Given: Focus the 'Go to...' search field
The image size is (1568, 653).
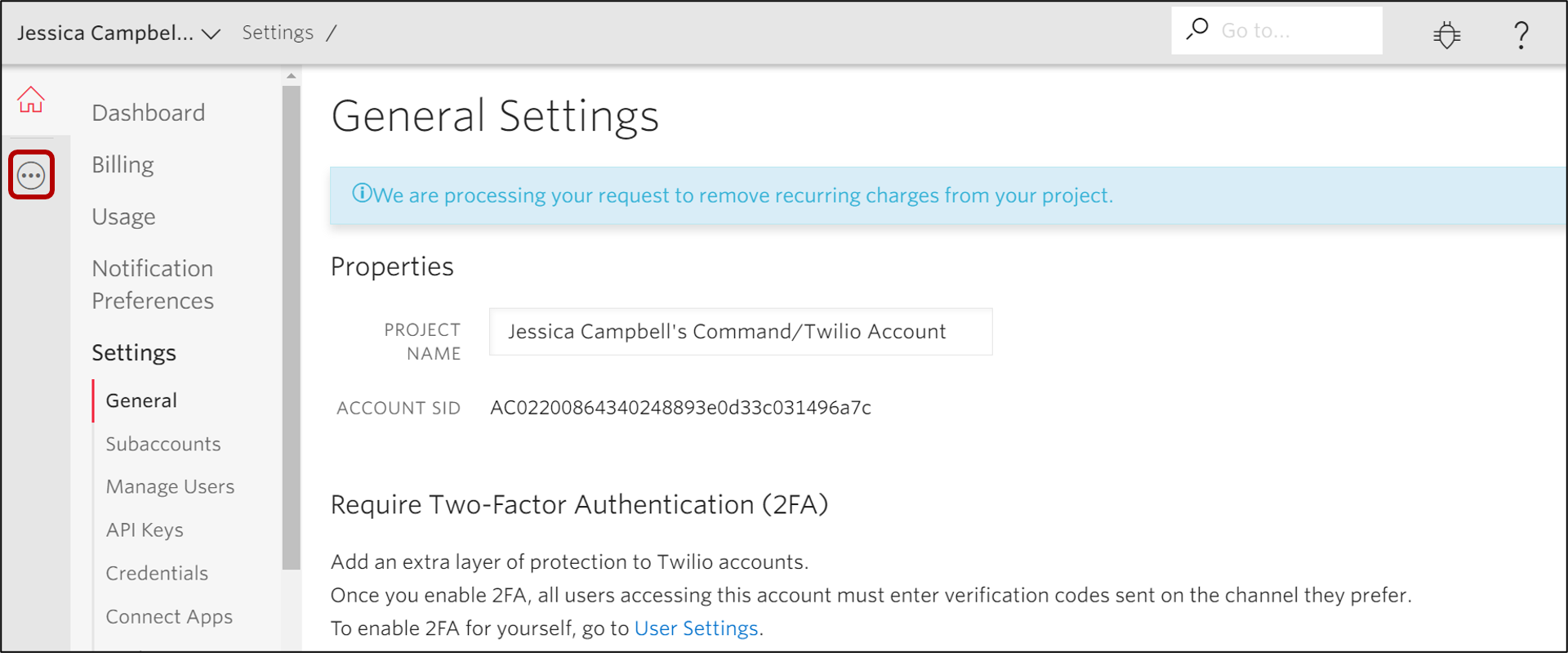Looking at the screenshot, I should click(1294, 31).
